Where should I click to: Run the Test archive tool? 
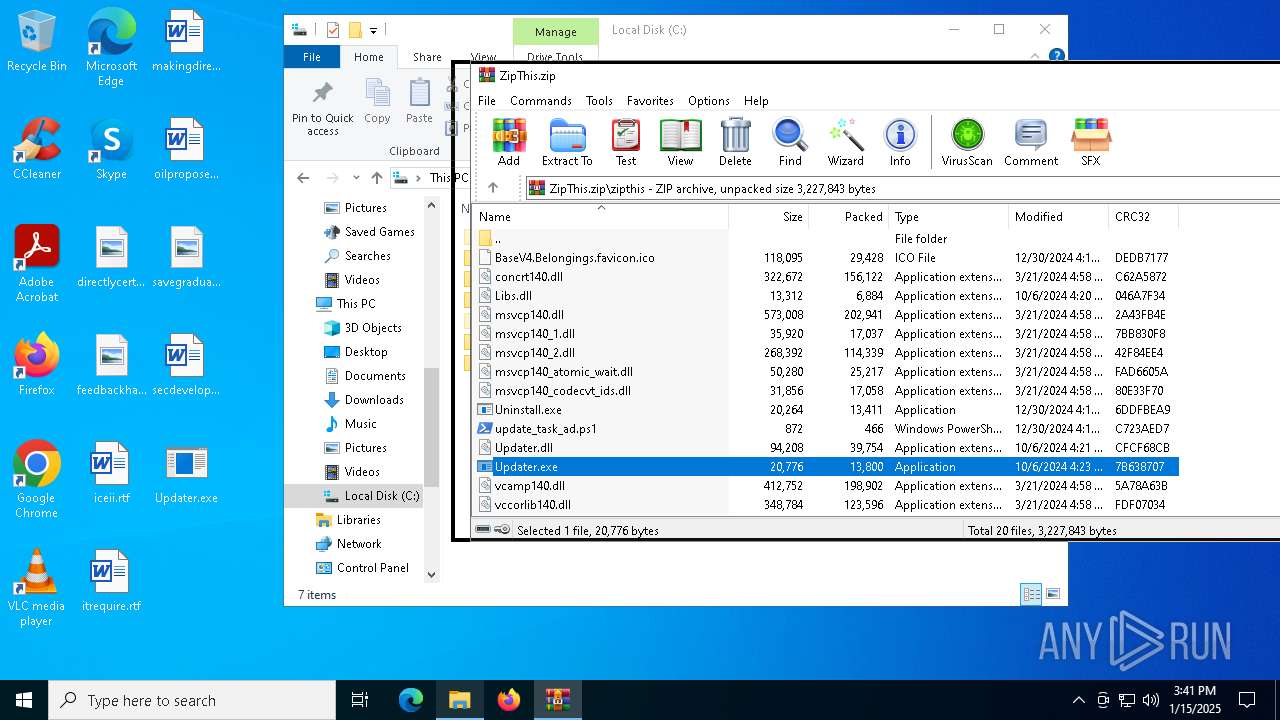626,142
